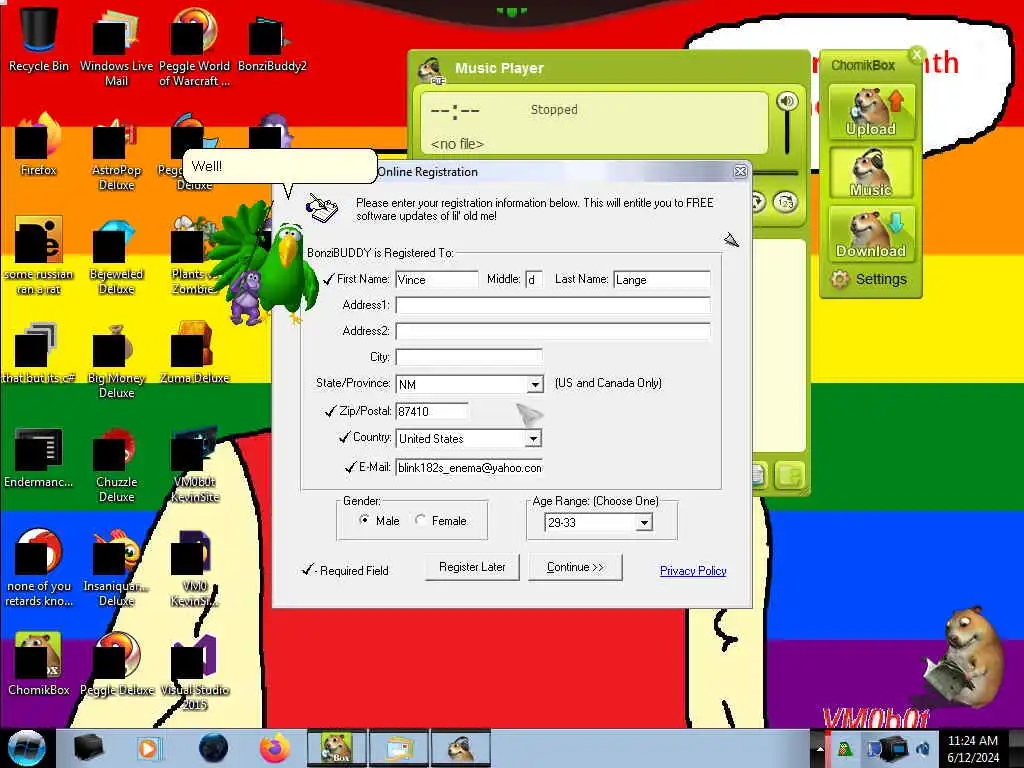Open the Endermanc... desktop icon
The image size is (1024, 768).
coord(38,457)
